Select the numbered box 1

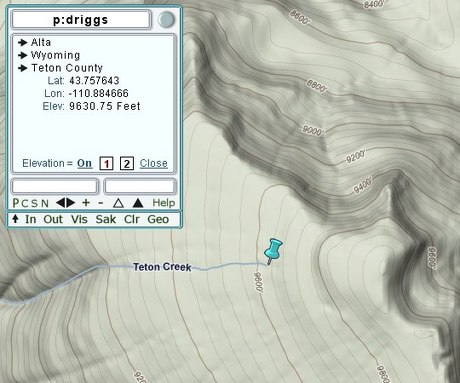tap(107, 163)
